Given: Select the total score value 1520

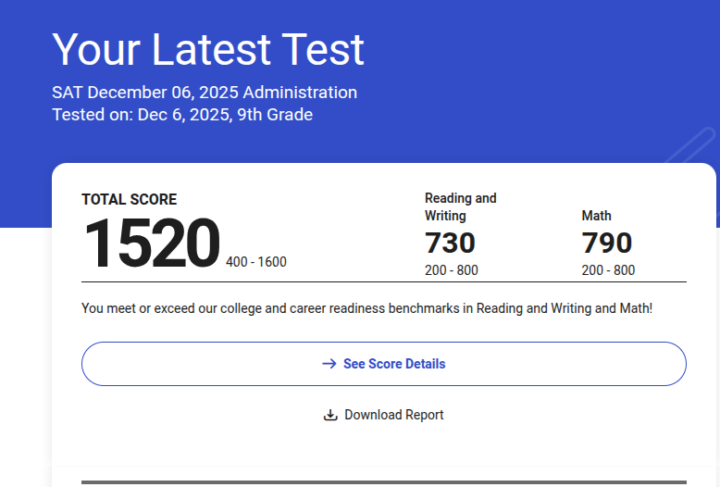Looking at the screenshot, I should pos(152,243).
